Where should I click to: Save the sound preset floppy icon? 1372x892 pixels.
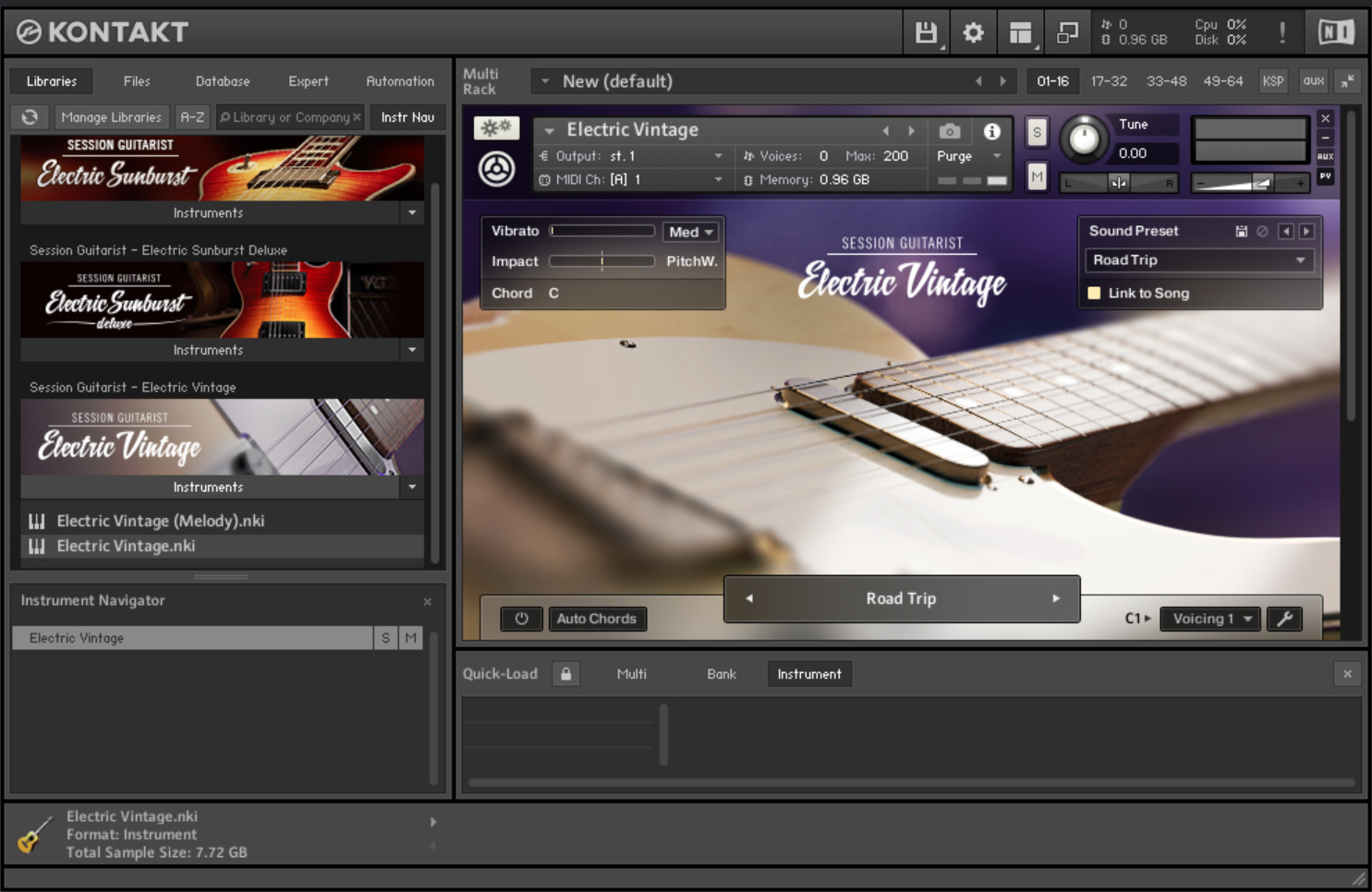coord(1242,231)
